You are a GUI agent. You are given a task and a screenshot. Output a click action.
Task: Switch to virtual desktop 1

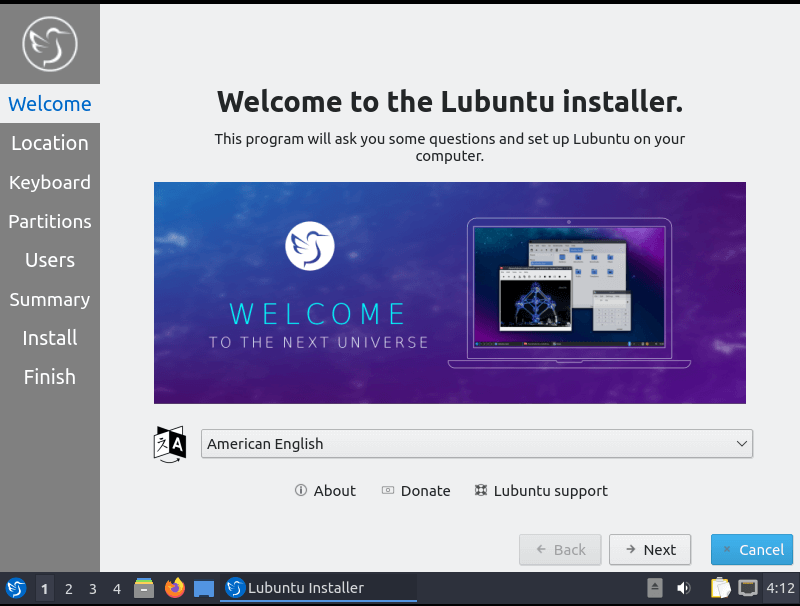tap(44, 589)
